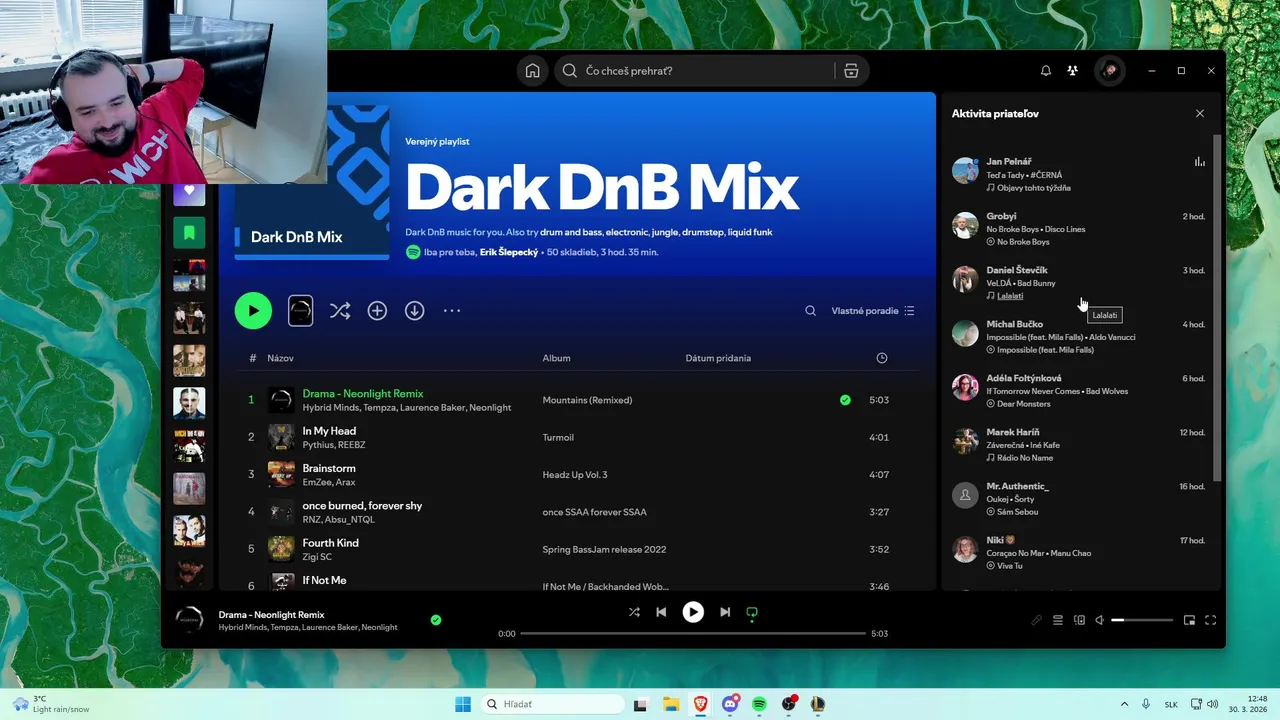The width and height of the screenshot is (1280, 720).
Task: Click the now-playing equalizer icon by Jan Pelnář
Action: pyautogui.click(x=1199, y=162)
